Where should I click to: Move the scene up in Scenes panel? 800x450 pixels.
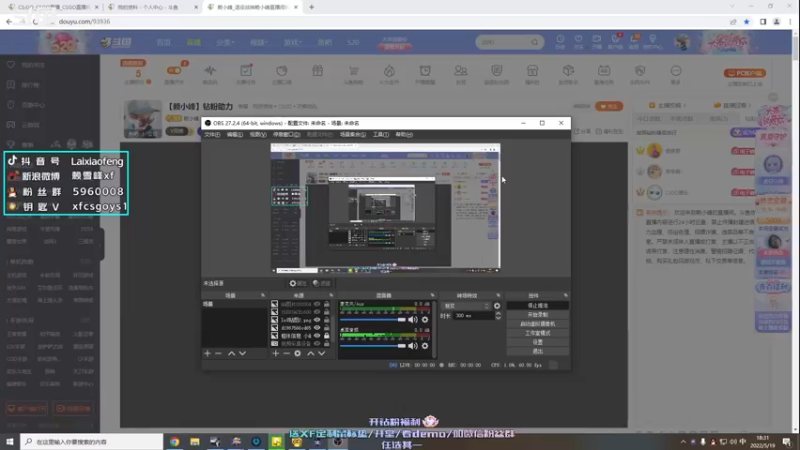pos(231,353)
